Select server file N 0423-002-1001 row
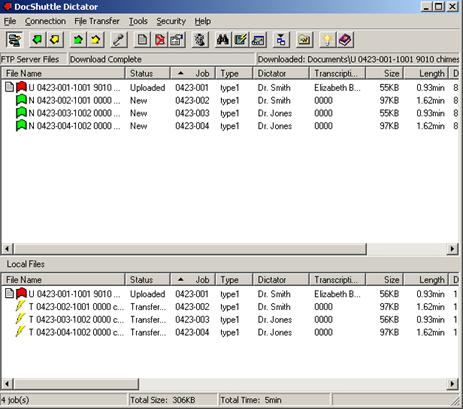This screenshot has height=409, width=463. (x=230, y=100)
